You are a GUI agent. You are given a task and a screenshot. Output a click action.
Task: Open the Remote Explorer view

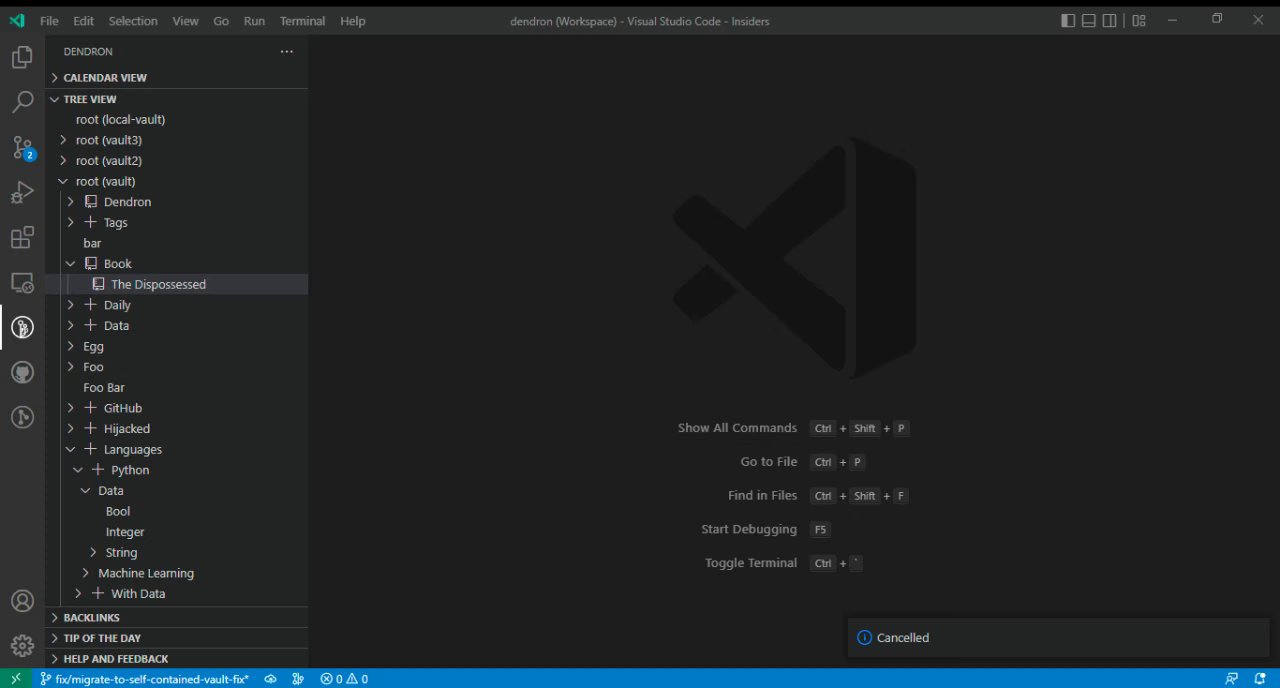[22, 283]
